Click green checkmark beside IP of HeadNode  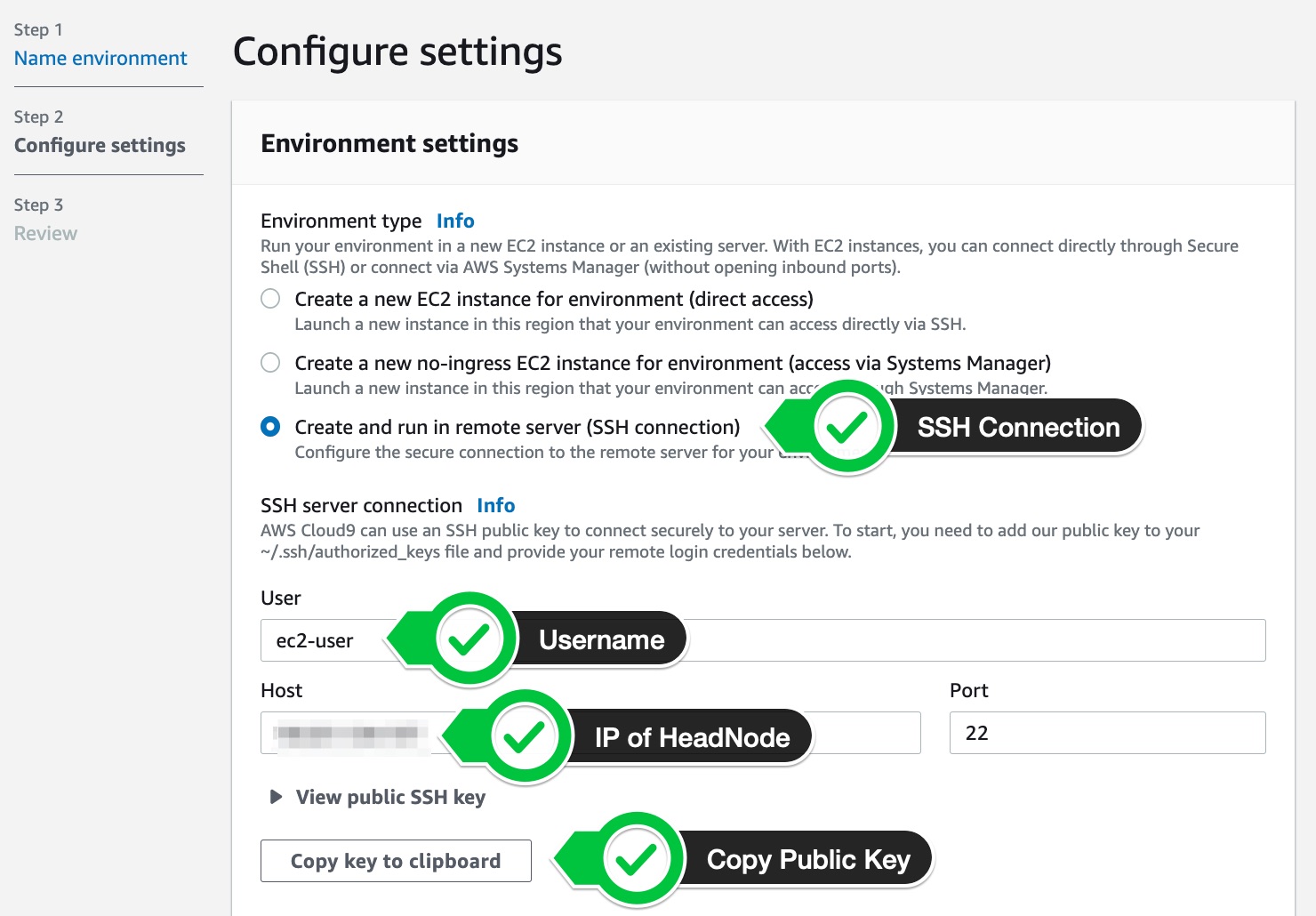point(524,736)
